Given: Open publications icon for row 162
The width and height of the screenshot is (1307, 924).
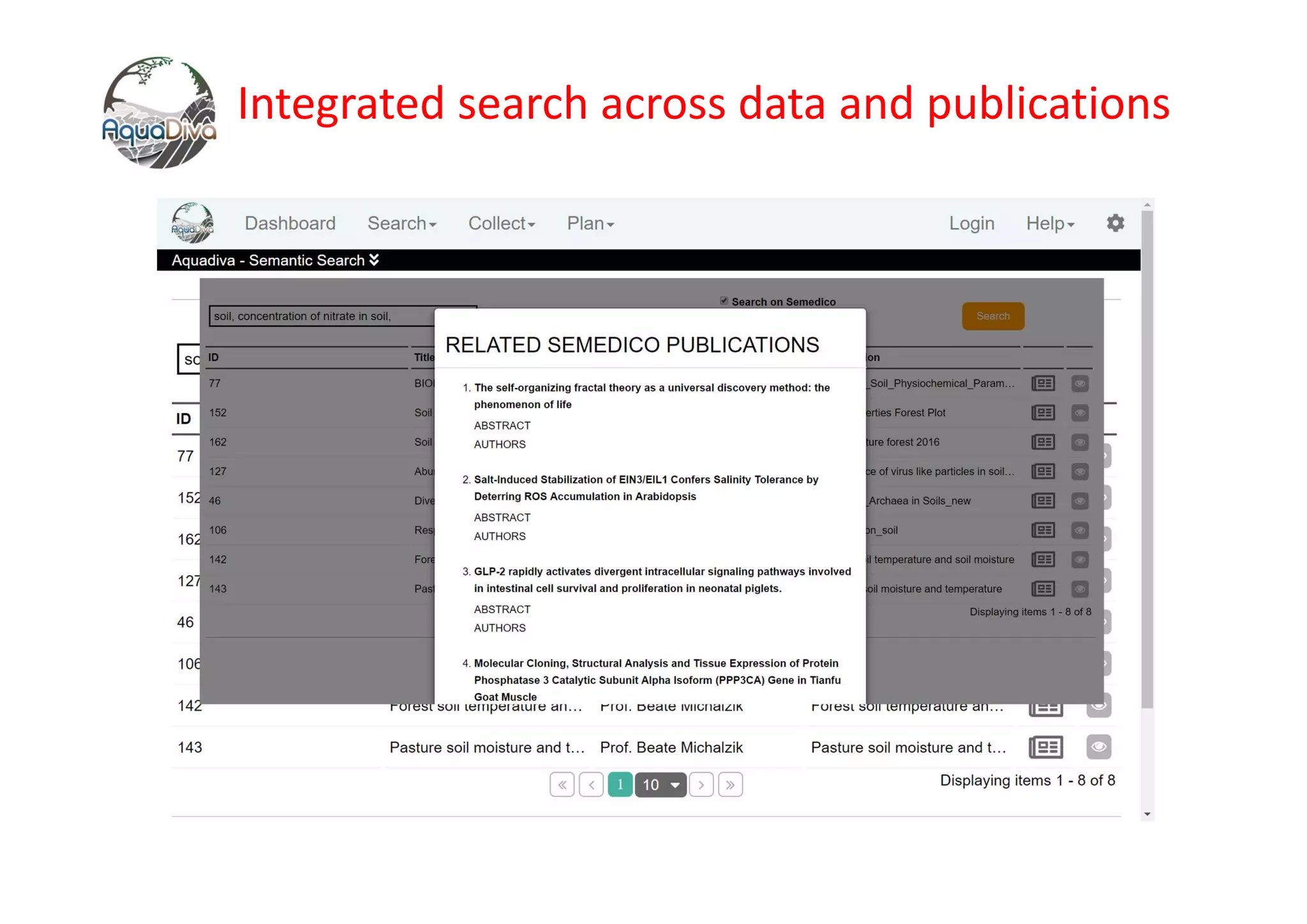Looking at the screenshot, I should [1043, 442].
